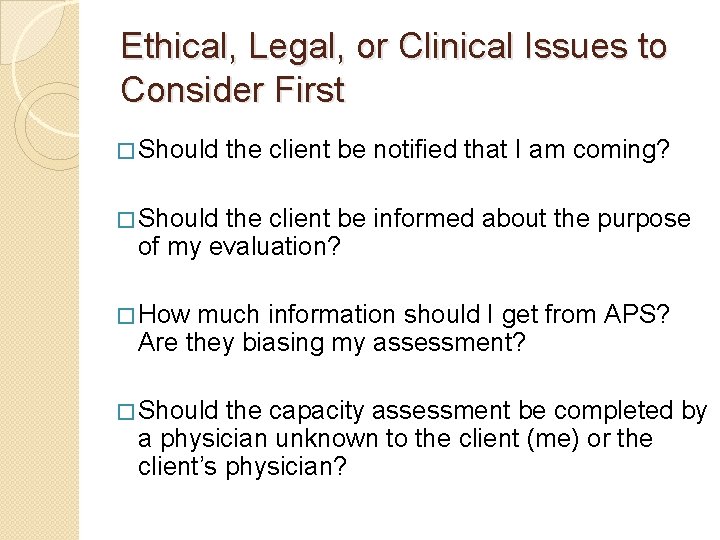Select the line 'Should the capacity assessment be completed by'
The height and width of the screenshot is (540, 720).
[422, 411]
